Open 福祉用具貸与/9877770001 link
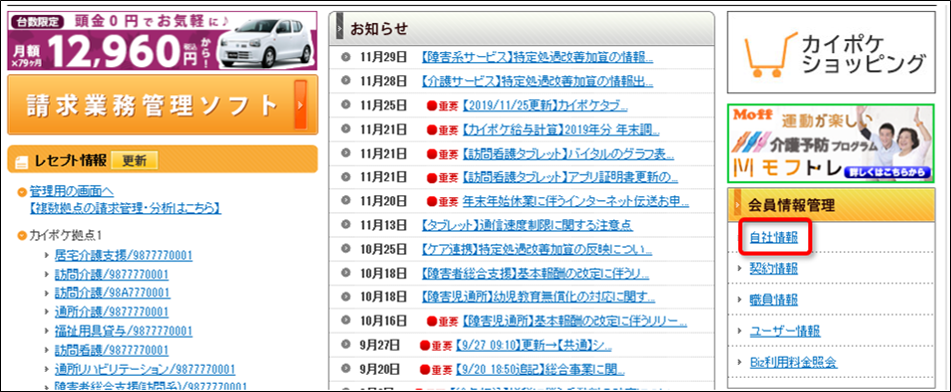Screen dimensions: 951x392 [124, 331]
